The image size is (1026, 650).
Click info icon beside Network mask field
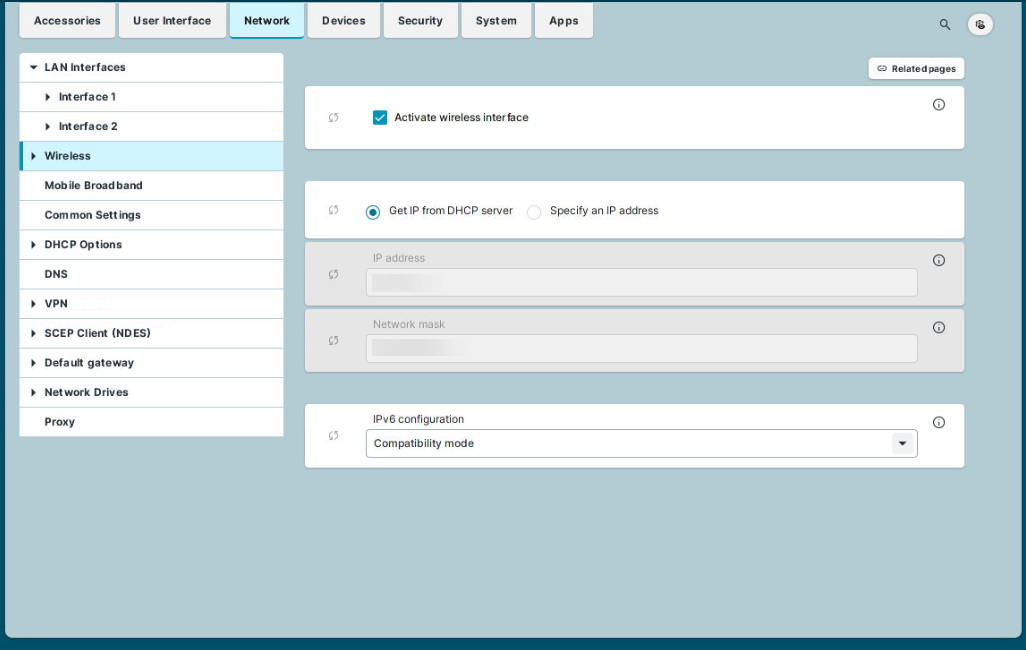click(938, 328)
